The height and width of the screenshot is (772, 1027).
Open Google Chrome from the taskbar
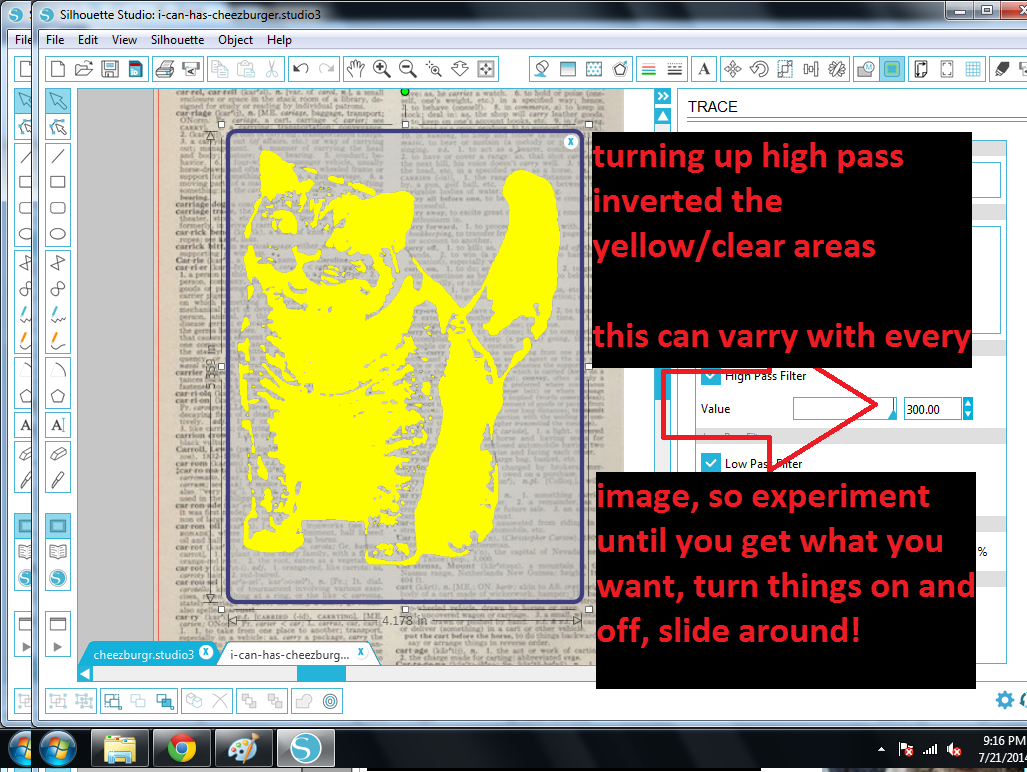[181, 748]
